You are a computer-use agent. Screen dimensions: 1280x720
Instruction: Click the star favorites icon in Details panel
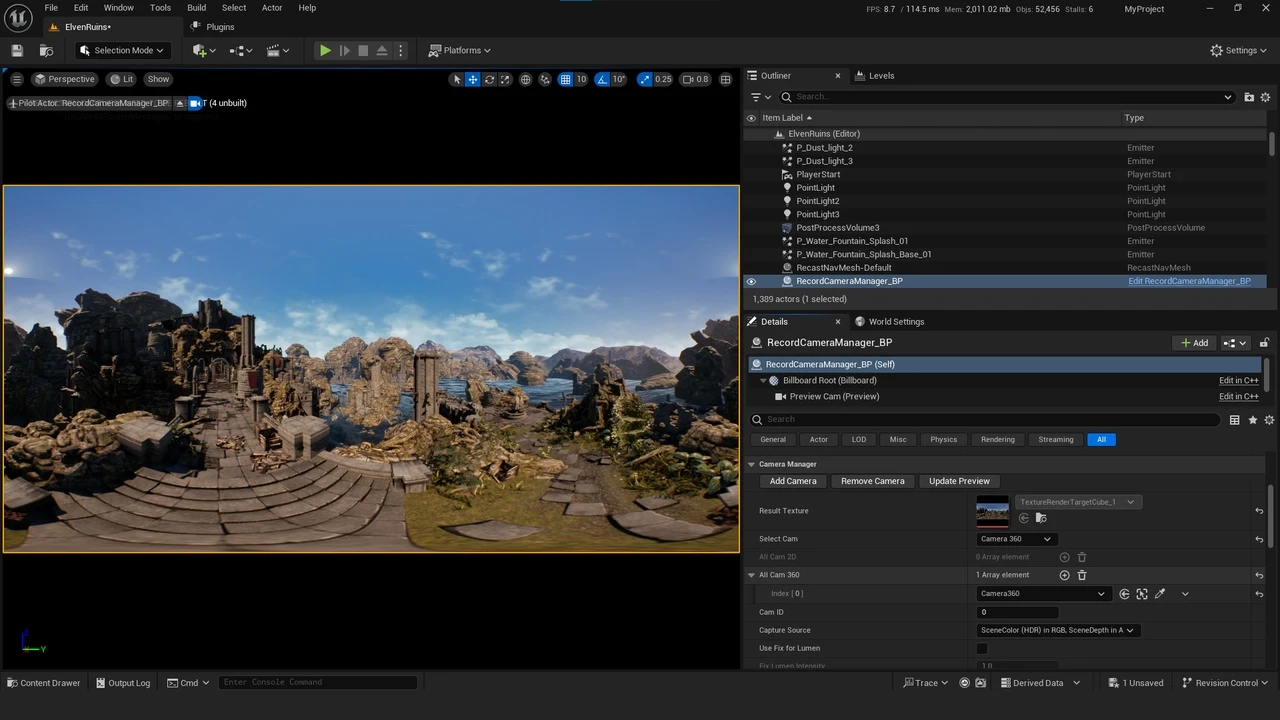pyautogui.click(x=1252, y=420)
